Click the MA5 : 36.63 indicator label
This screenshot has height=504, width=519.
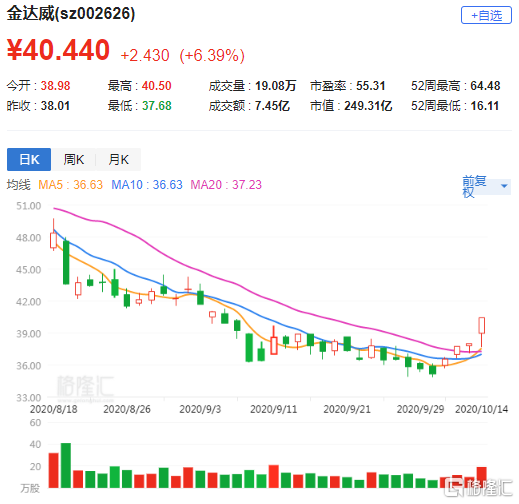coord(70,185)
